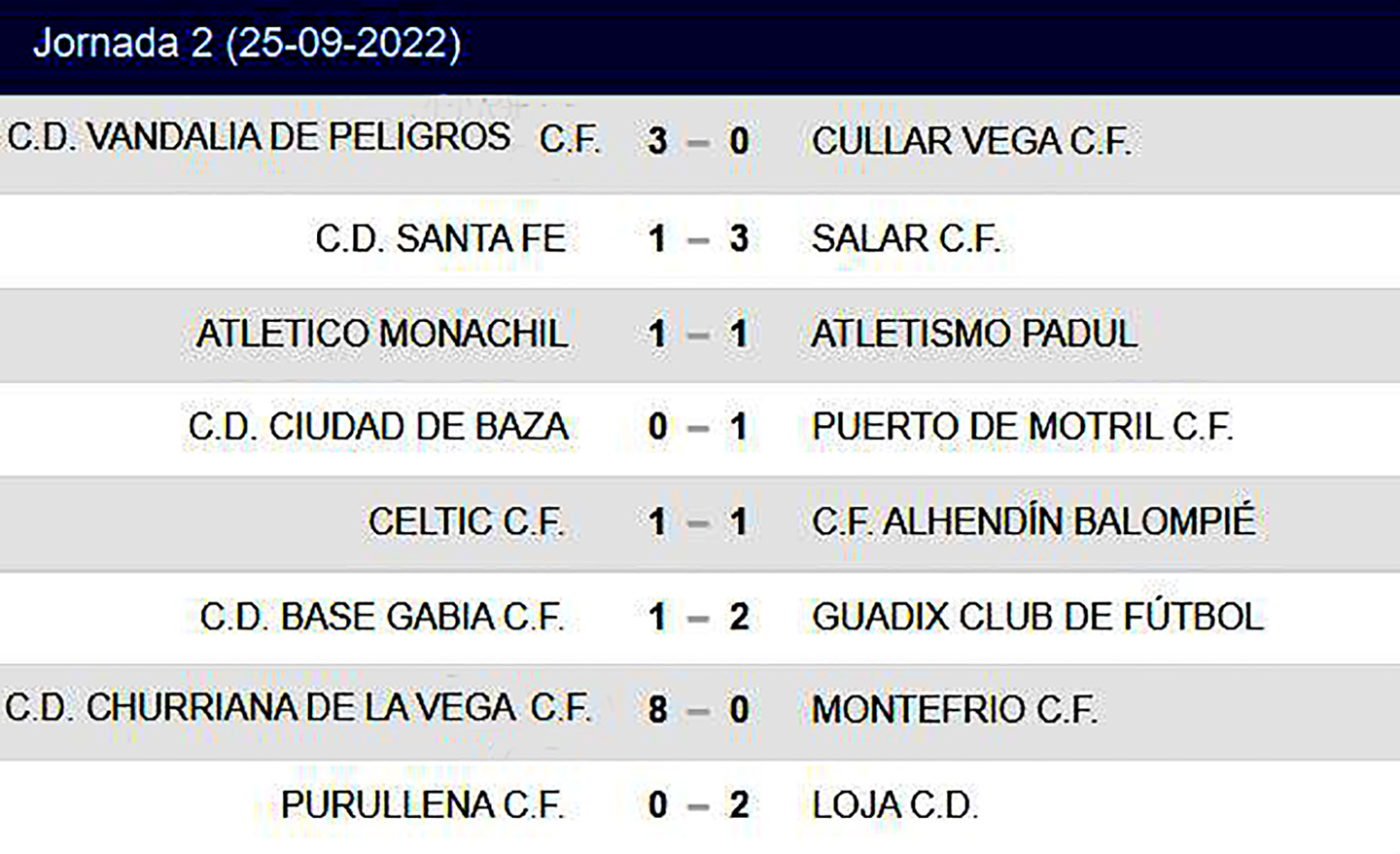Click the Atletico Monachil team name

click(381, 335)
